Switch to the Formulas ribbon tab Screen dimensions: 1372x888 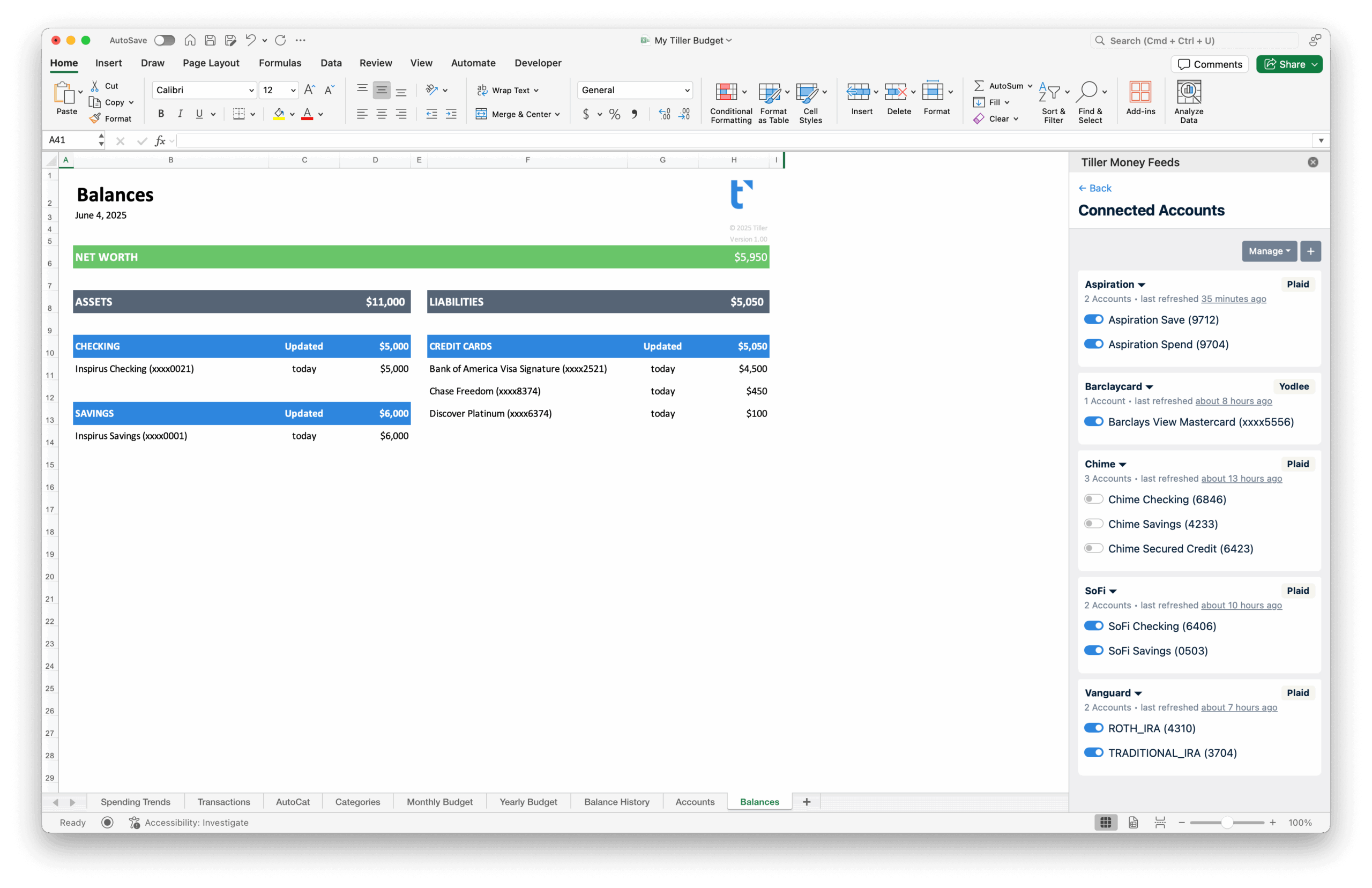(280, 63)
